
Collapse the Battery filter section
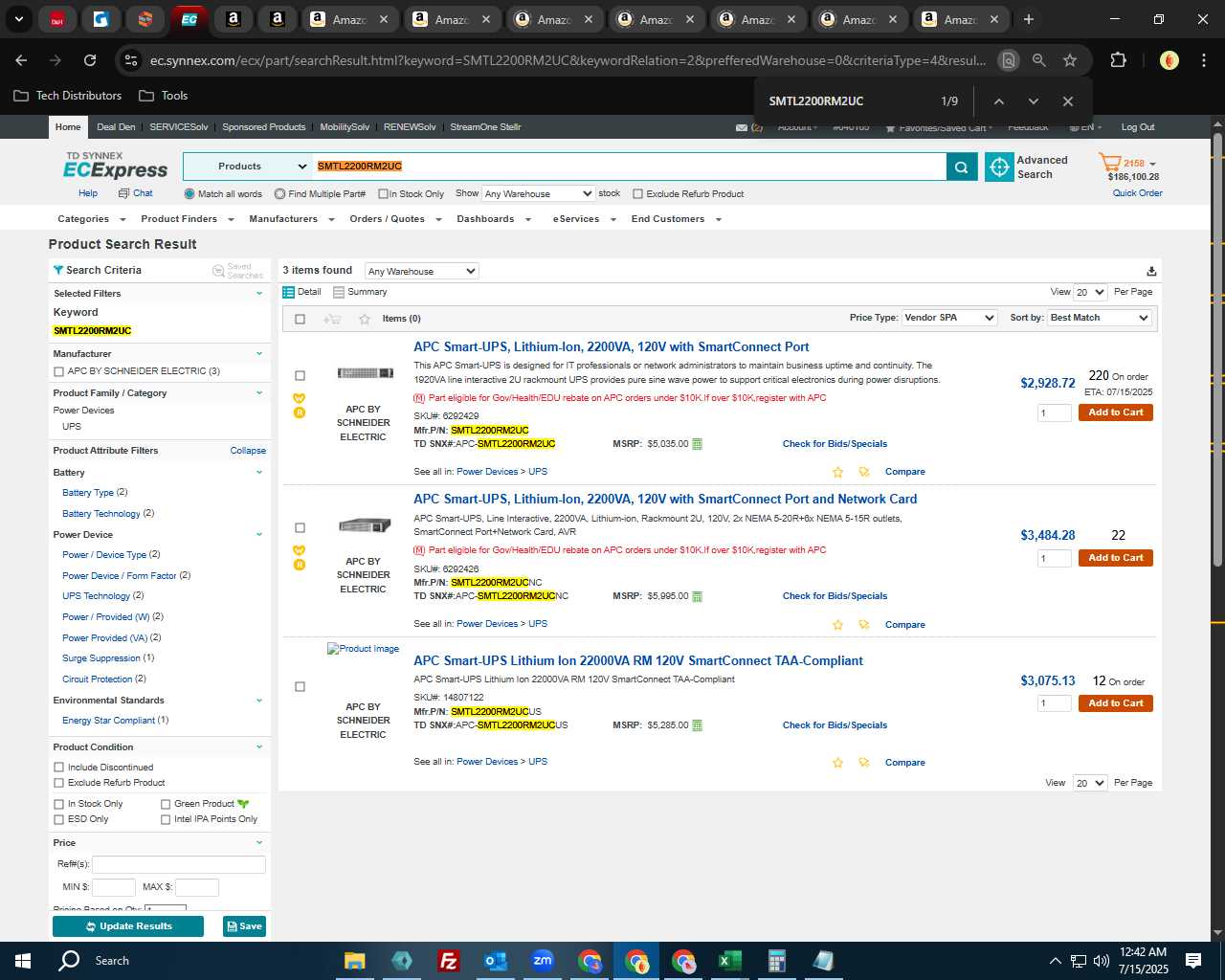(259, 473)
